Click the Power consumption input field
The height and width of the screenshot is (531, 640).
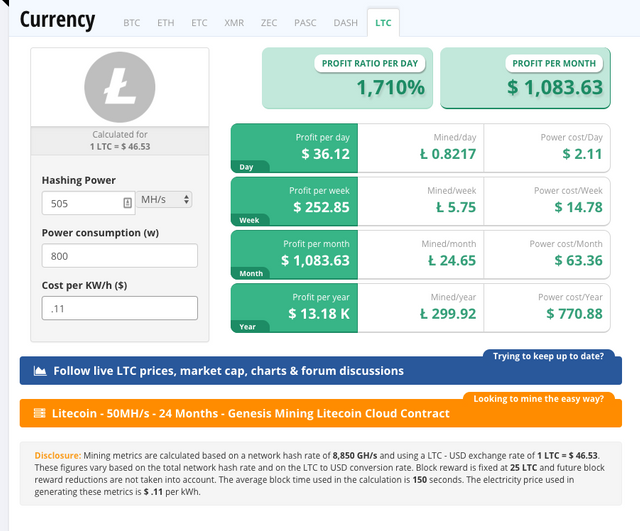point(120,256)
